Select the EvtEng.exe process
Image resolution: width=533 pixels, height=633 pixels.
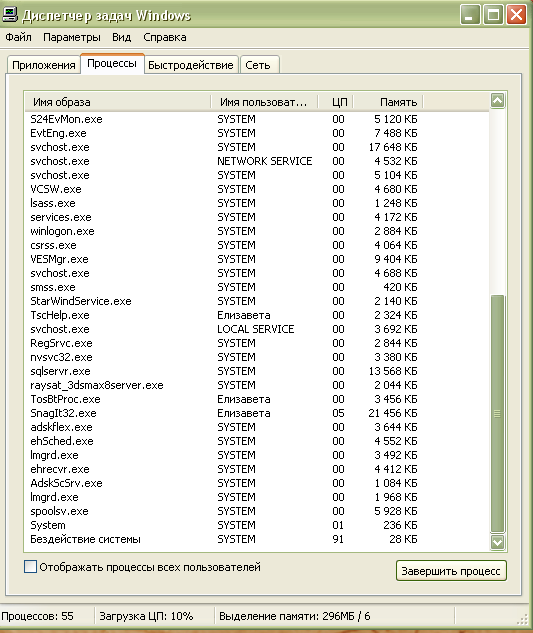[x=257, y=133]
